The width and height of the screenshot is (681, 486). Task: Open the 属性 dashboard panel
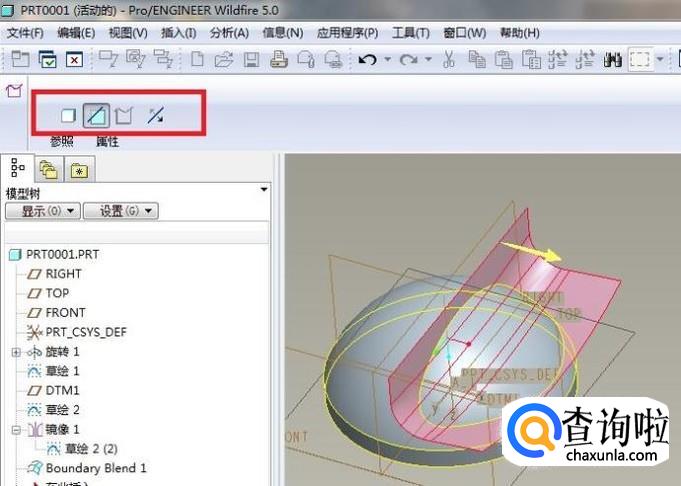107,141
